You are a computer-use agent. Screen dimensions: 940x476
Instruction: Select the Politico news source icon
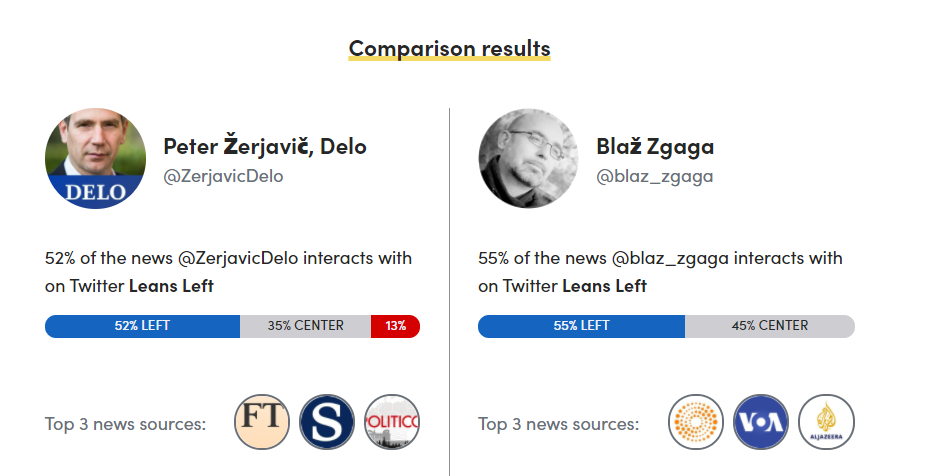point(392,422)
